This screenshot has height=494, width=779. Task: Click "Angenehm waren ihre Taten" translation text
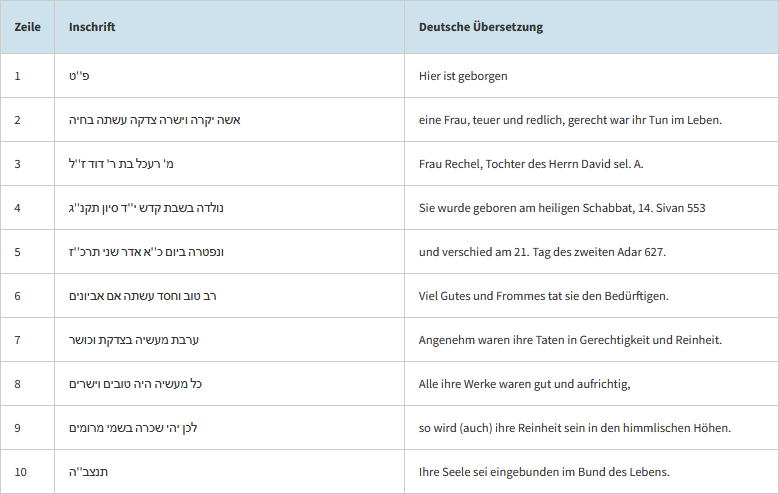coord(570,340)
